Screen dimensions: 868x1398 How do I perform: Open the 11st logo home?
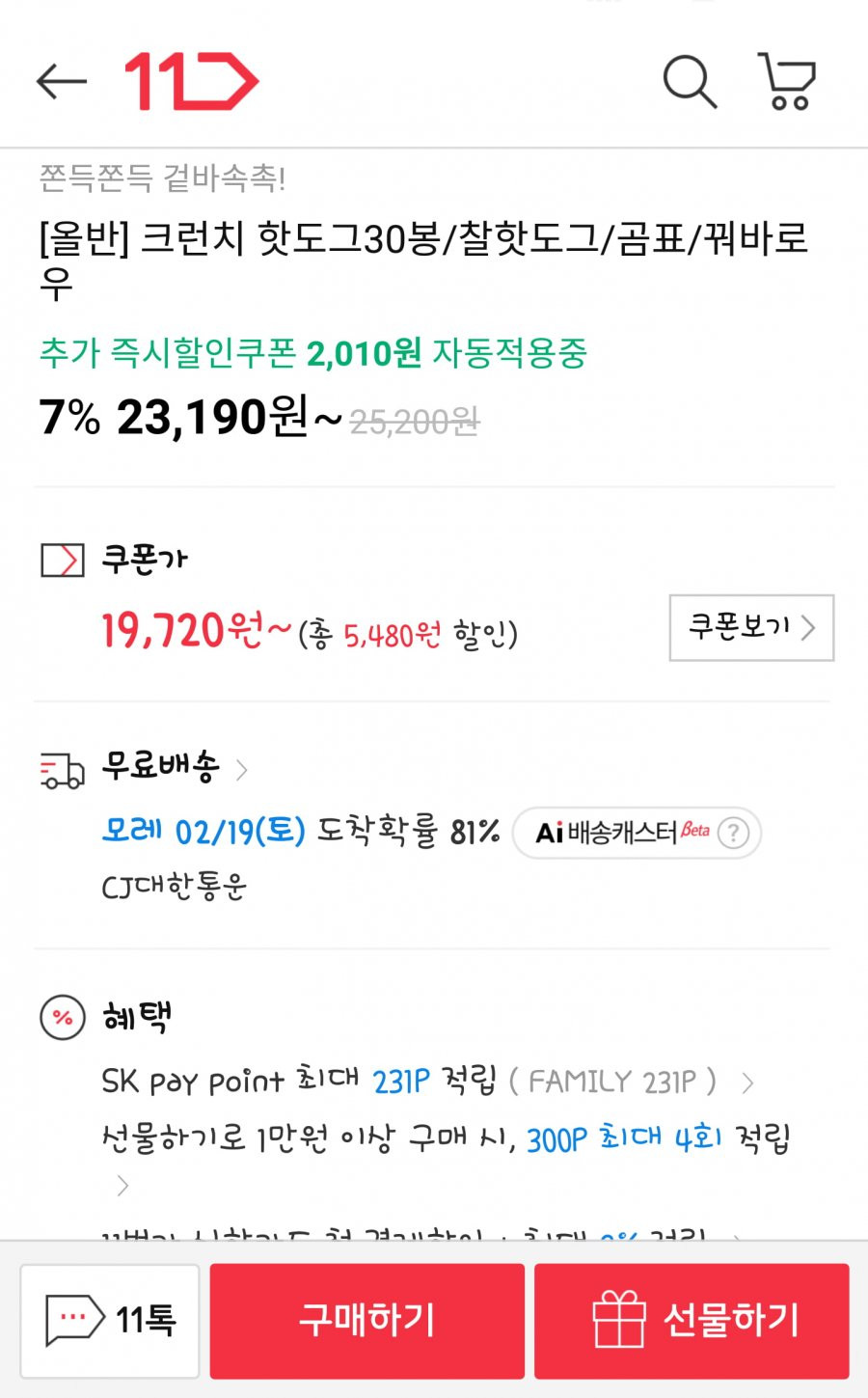192,81
